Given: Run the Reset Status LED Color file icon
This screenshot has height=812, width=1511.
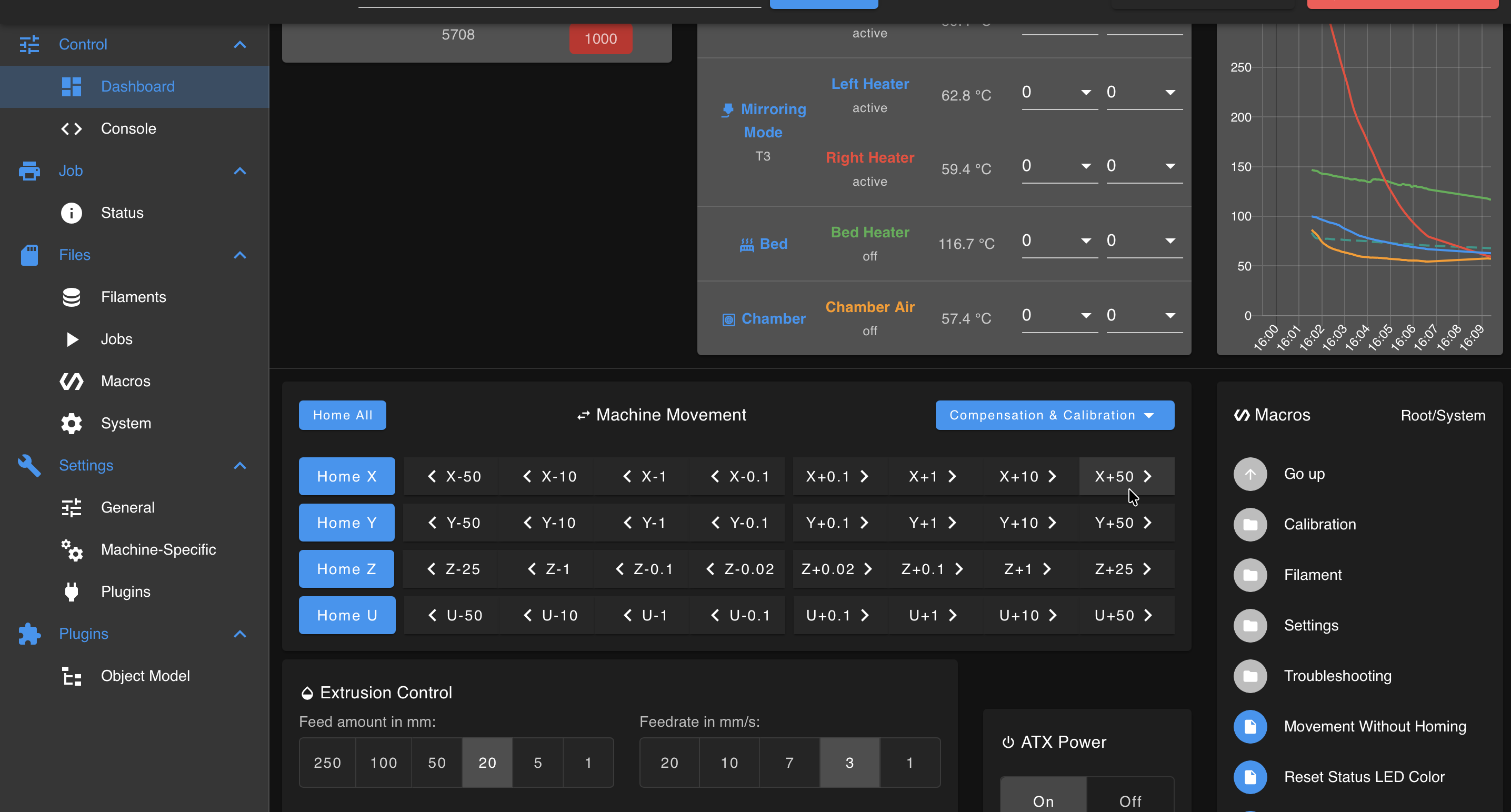Looking at the screenshot, I should (1250, 777).
